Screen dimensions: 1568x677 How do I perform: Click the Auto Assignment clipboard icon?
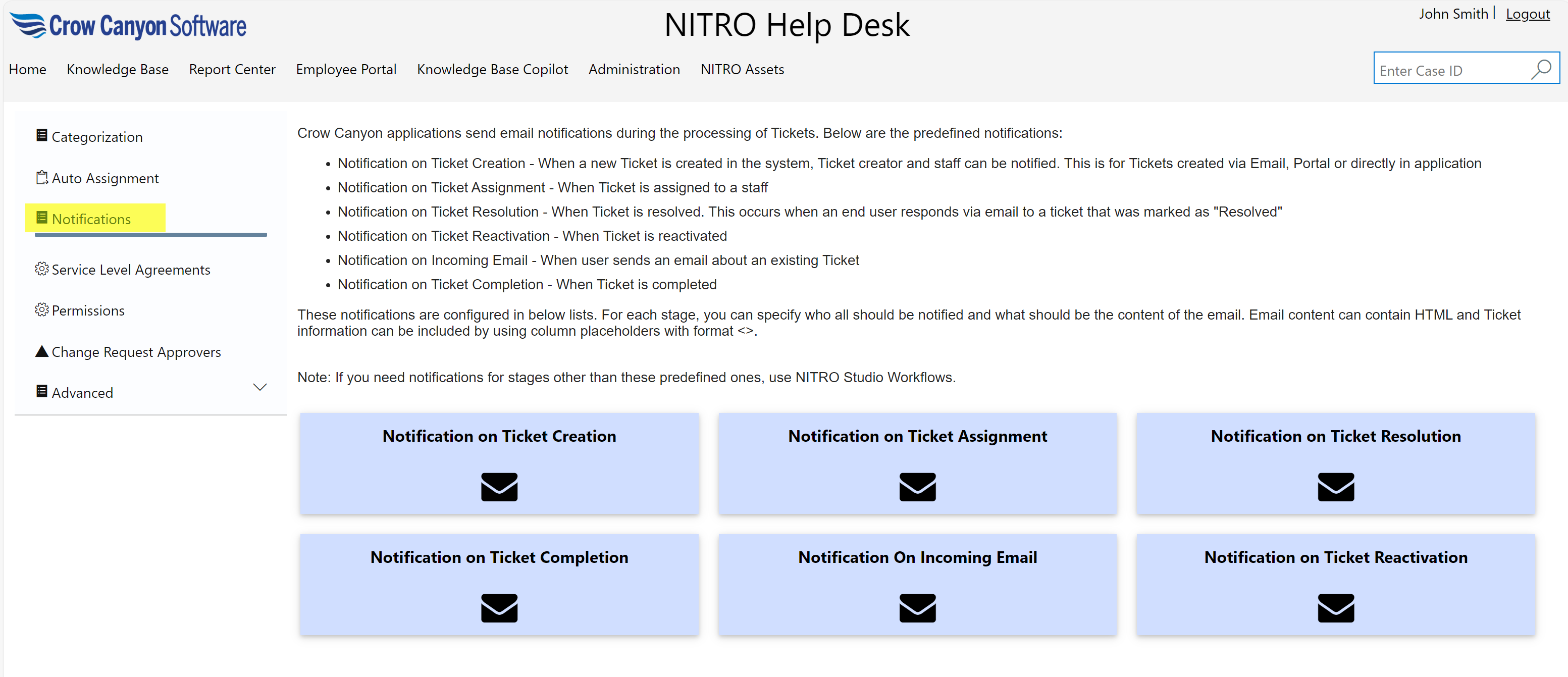(x=41, y=178)
